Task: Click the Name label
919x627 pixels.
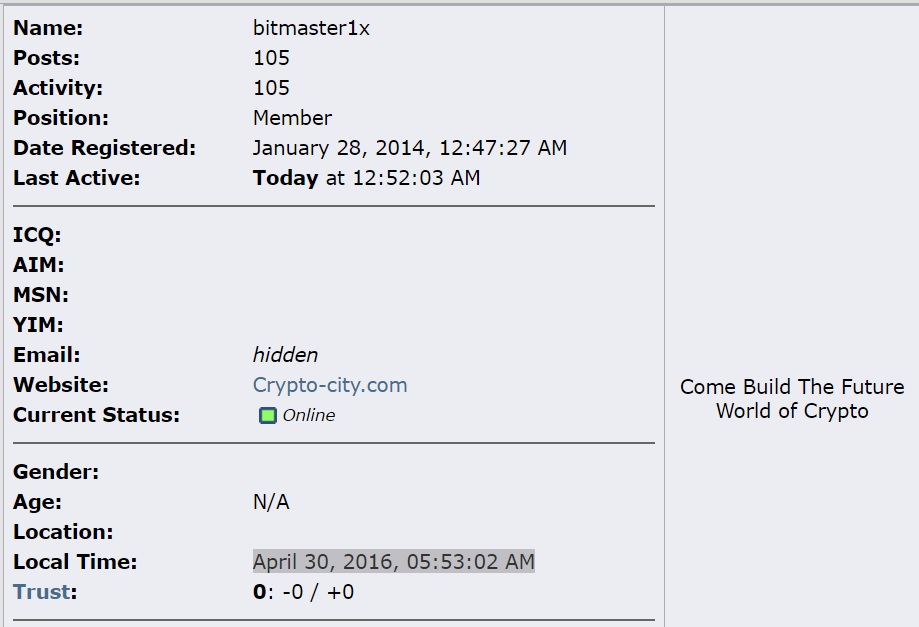Action: [x=48, y=28]
